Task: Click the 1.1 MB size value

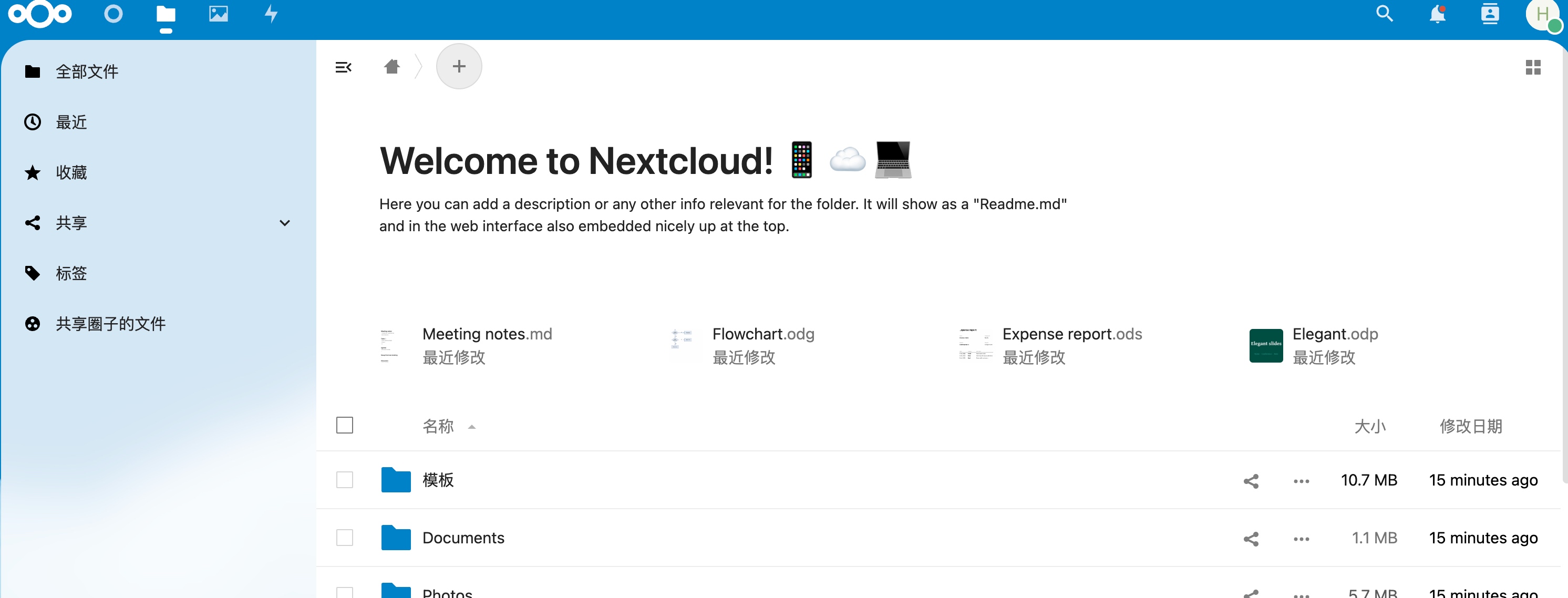Action: [x=1374, y=538]
